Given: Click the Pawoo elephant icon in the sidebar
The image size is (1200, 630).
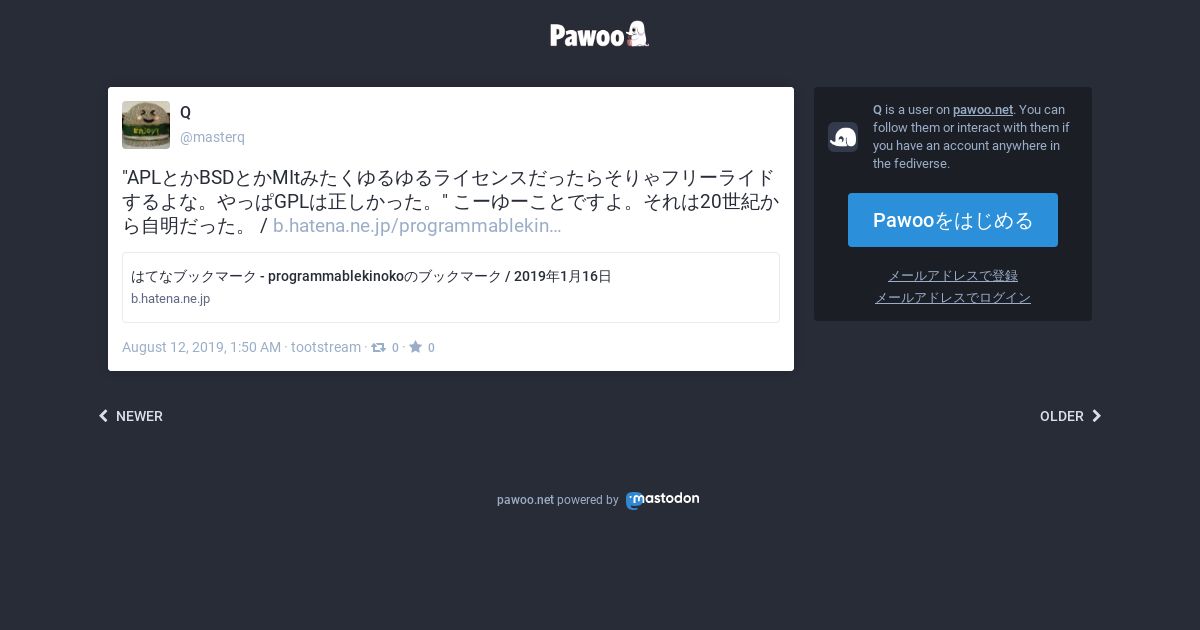Looking at the screenshot, I should (x=843, y=137).
